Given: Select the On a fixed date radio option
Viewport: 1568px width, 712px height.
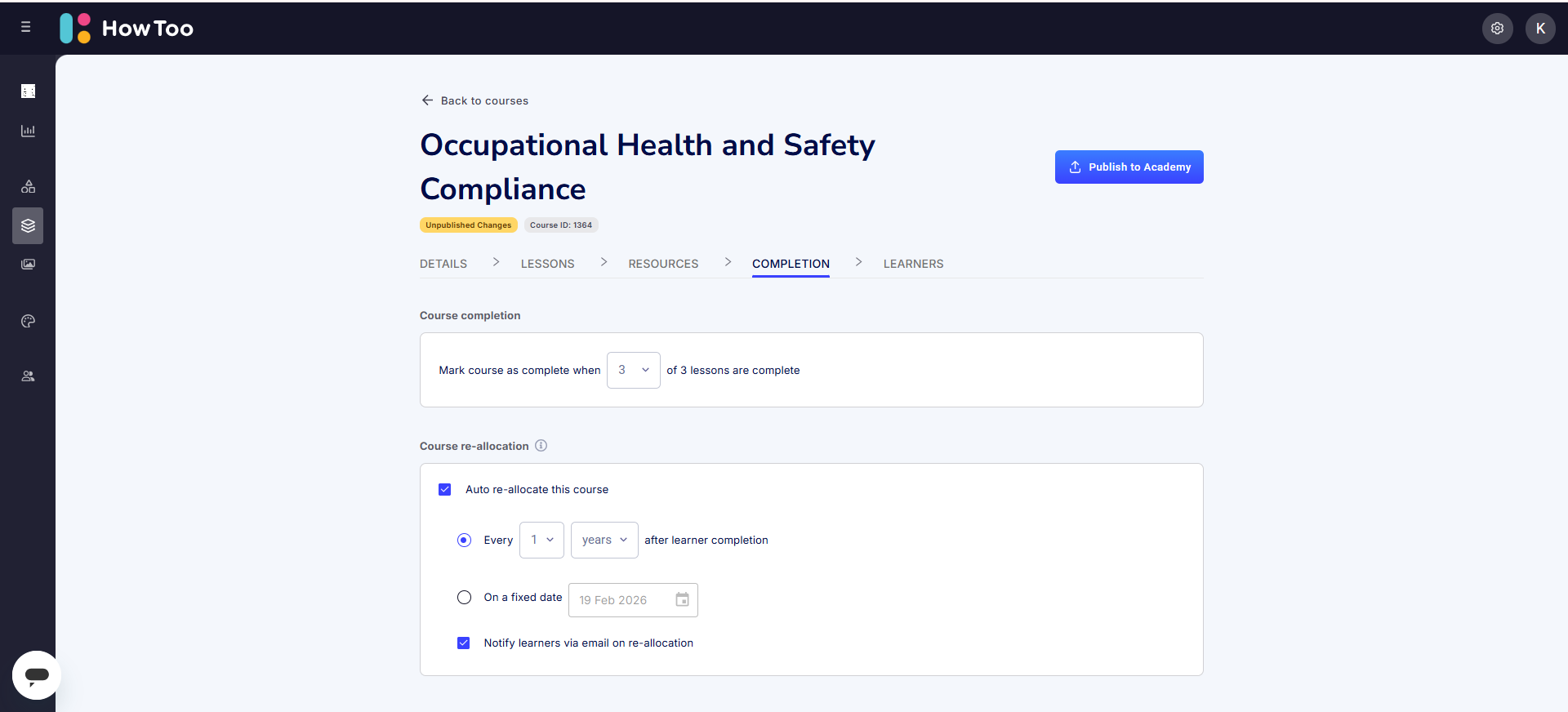Looking at the screenshot, I should pyautogui.click(x=464, y=598).
